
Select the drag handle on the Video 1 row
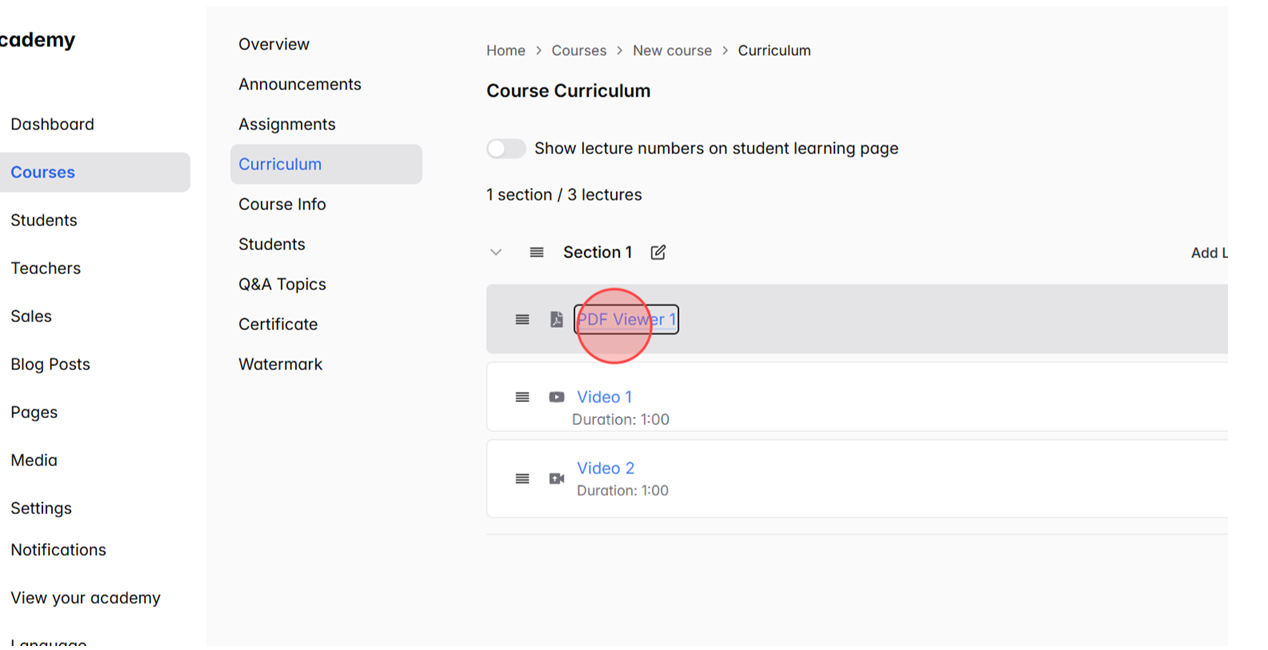[x=522, y=397]
